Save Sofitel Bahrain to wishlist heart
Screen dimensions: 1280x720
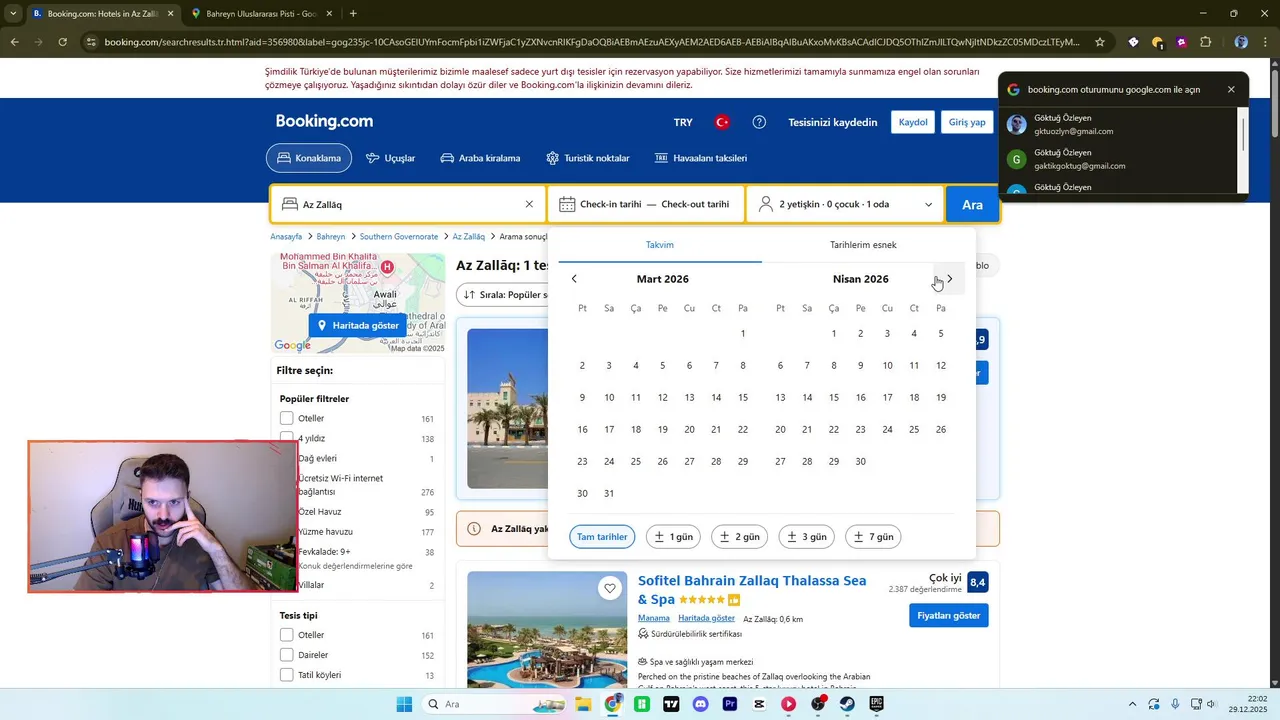[x=610, y=589]
